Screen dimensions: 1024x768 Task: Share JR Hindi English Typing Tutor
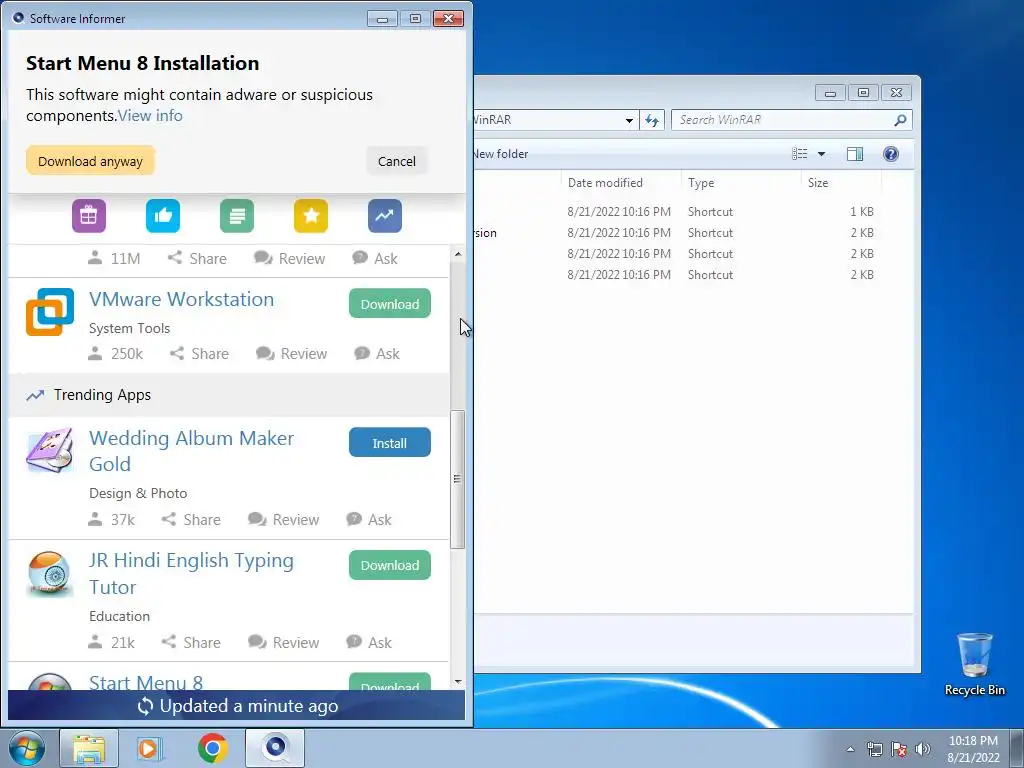click(x=191, y=643)
